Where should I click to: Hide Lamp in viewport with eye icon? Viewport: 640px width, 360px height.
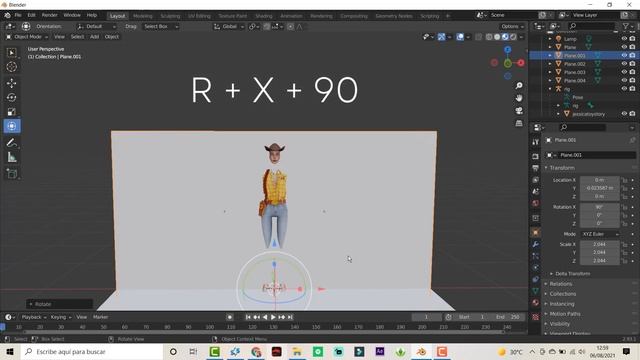coord(624,39)
